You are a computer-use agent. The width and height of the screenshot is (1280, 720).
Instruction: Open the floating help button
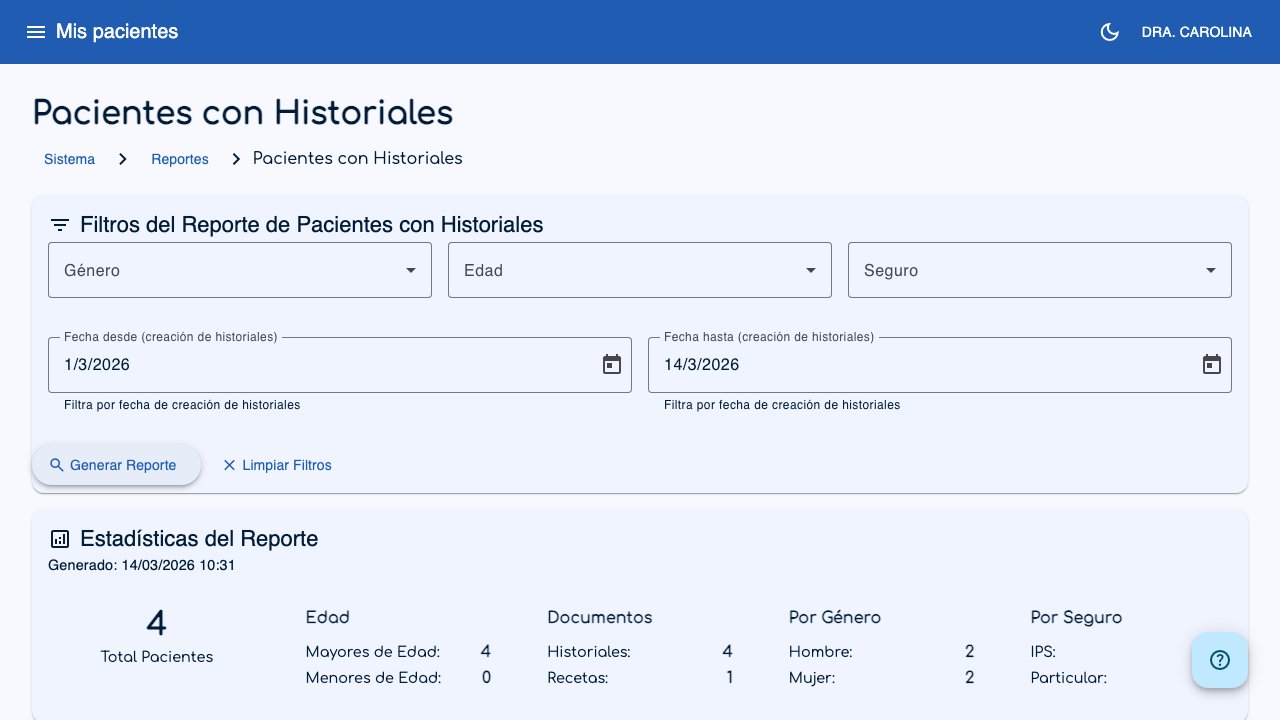point(1220,660)
